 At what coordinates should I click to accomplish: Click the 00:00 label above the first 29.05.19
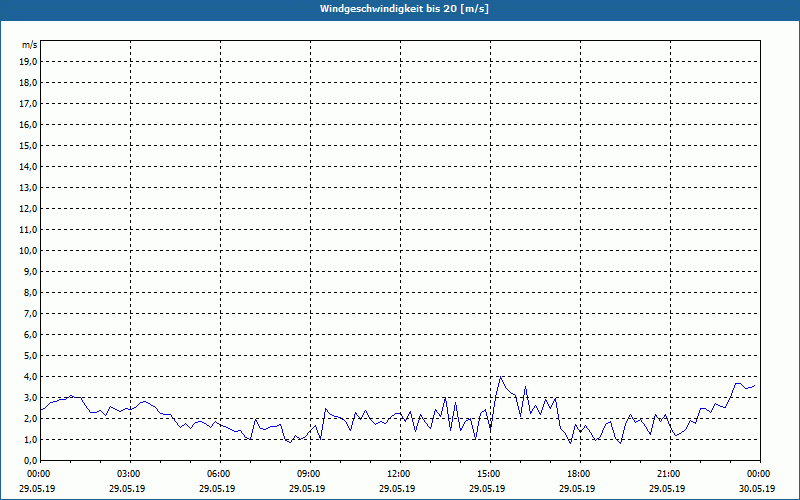[41, 474]
